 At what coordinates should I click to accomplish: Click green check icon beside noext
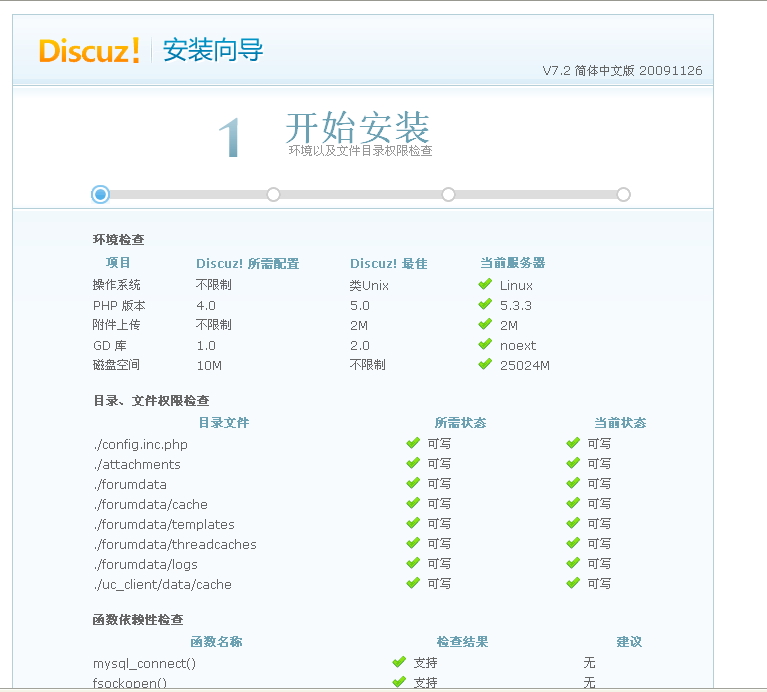(x=485, y=344)
